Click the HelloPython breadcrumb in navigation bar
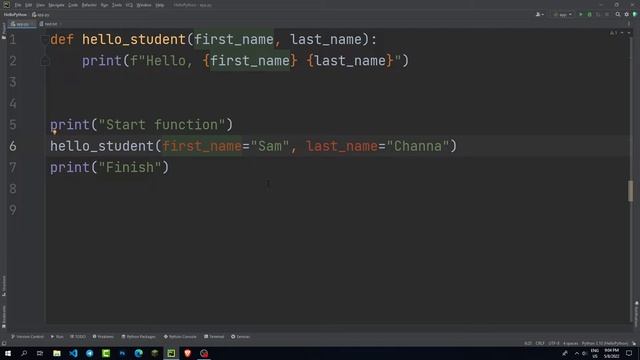640x360 pixels. pyautogui.click(x=15, y=15)
